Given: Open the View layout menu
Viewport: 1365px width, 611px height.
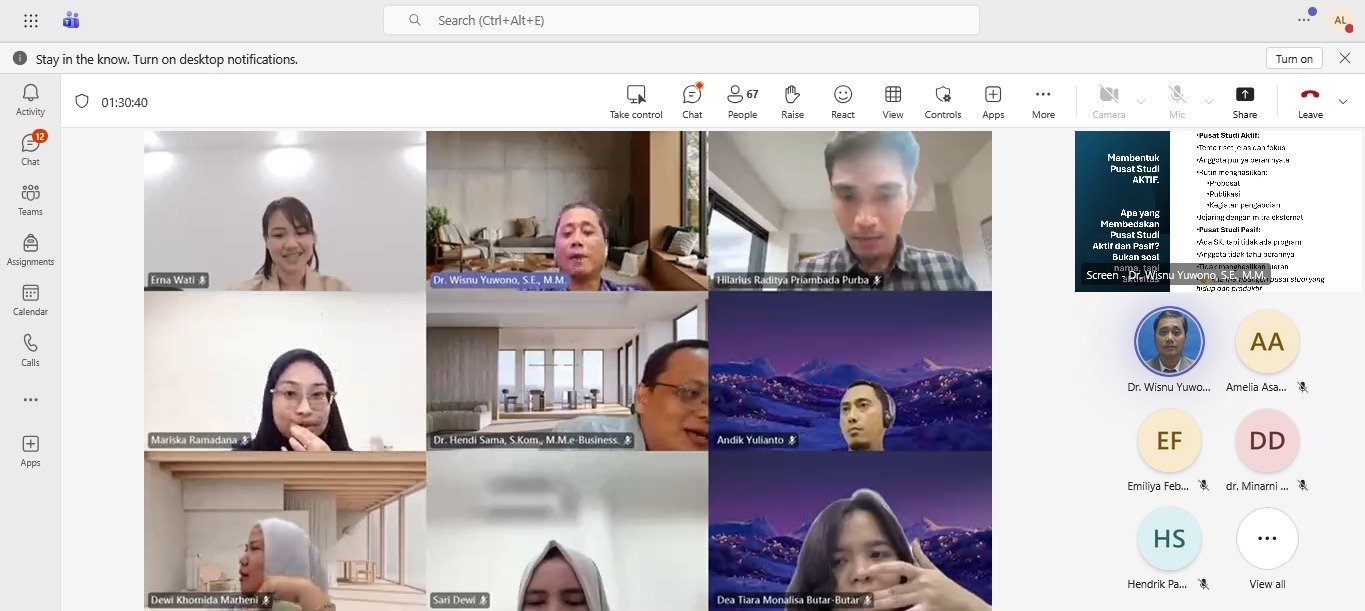Looking at the screenshot, I should [x=893, y=101].
